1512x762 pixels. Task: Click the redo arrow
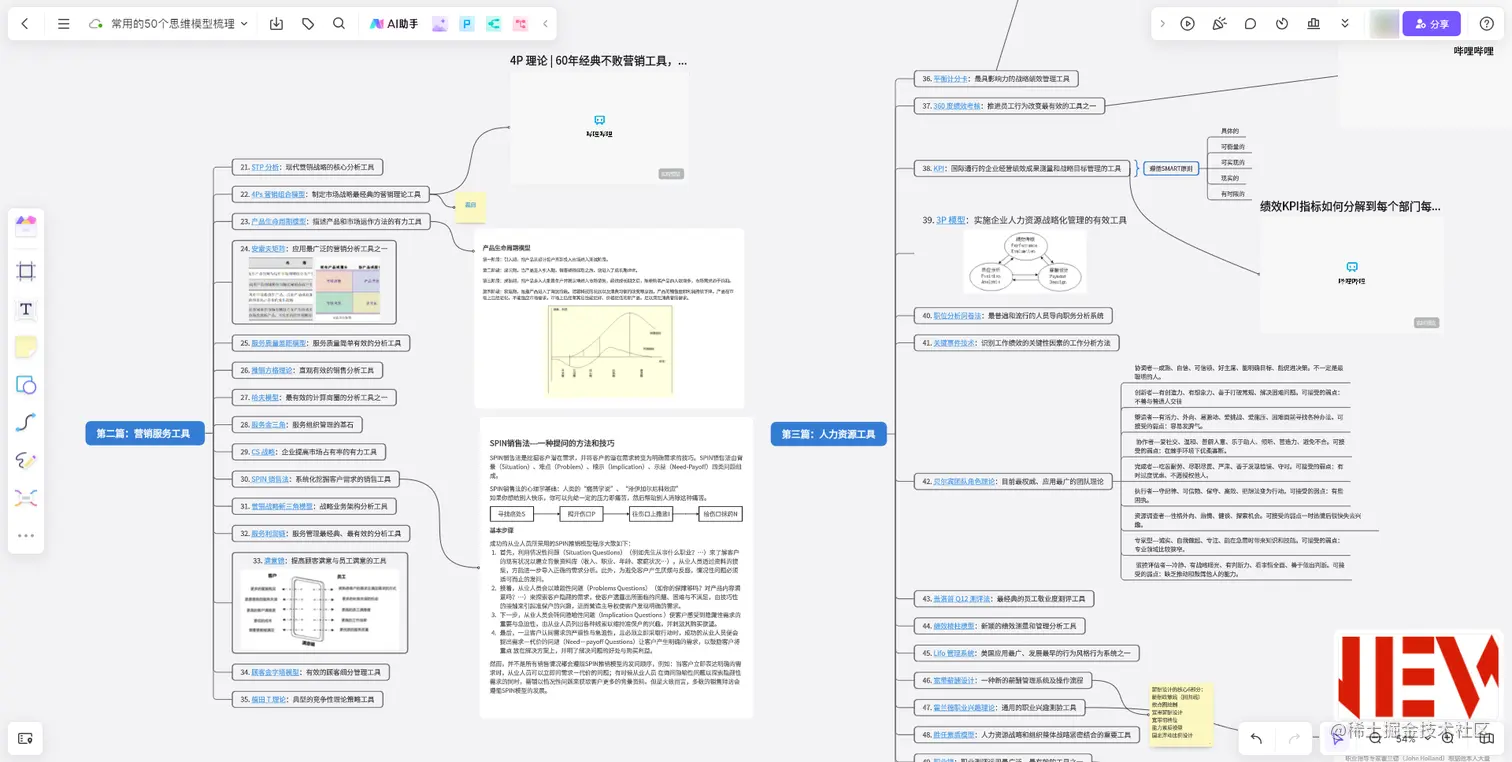coord(1294,738)
